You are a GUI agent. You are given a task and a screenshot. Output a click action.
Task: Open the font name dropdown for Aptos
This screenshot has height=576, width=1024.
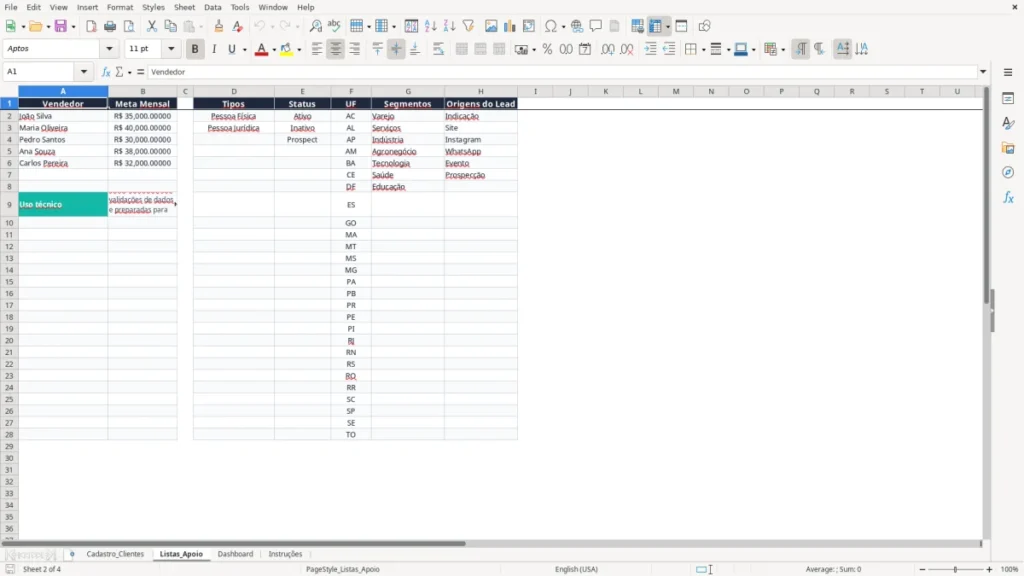[109, 49]
